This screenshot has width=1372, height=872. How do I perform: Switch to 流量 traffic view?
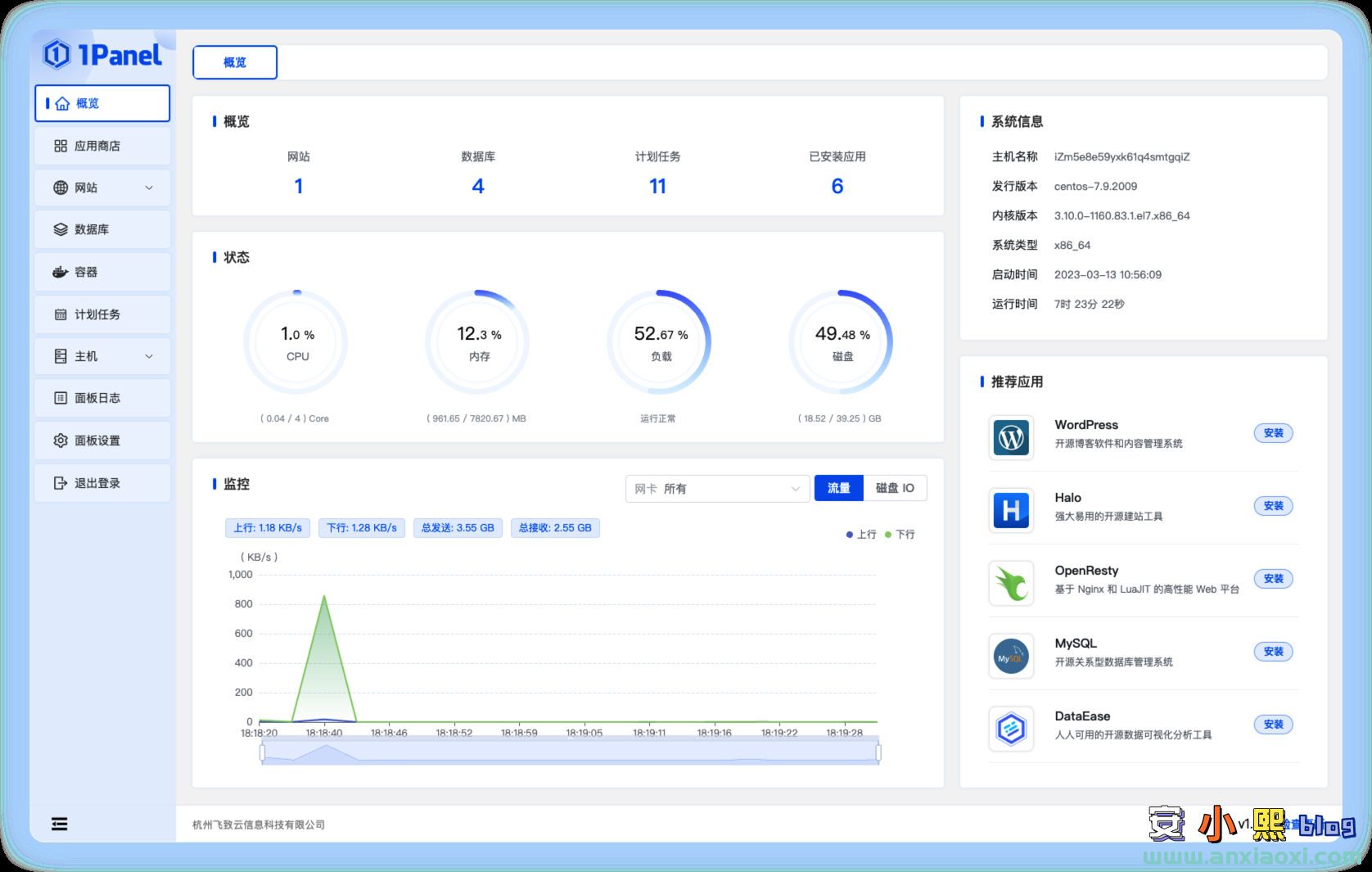click(839, 488)
